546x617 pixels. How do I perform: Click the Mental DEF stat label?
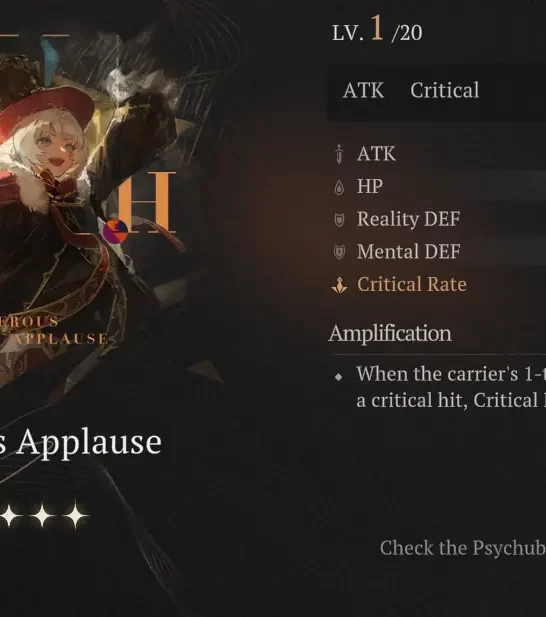click(408, 251)
